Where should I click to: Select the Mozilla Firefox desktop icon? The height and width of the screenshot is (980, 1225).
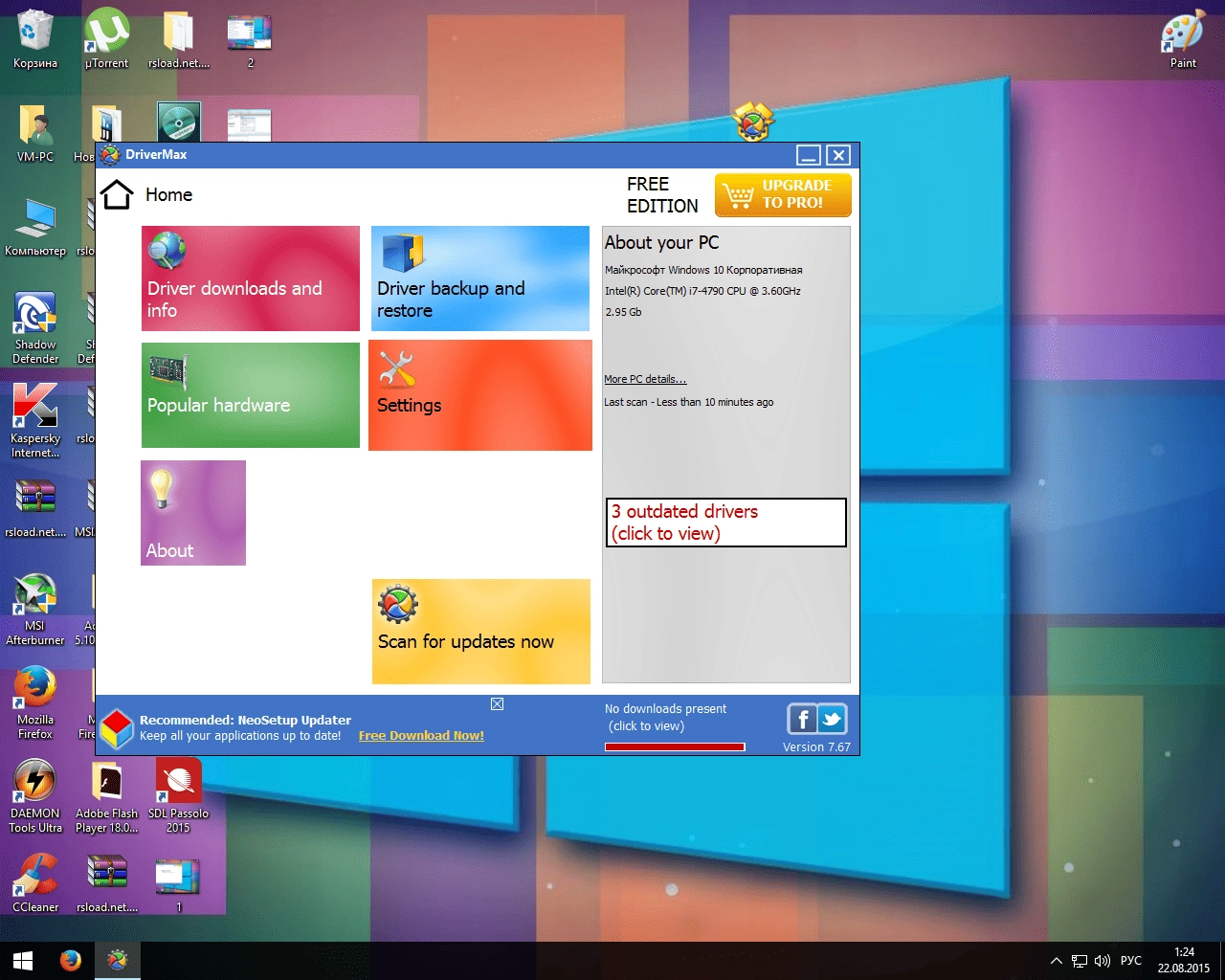point(35,702)
